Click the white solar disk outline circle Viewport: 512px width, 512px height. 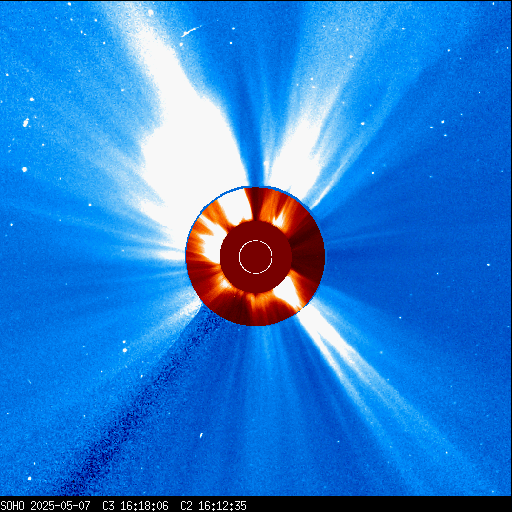click(256, 257)
